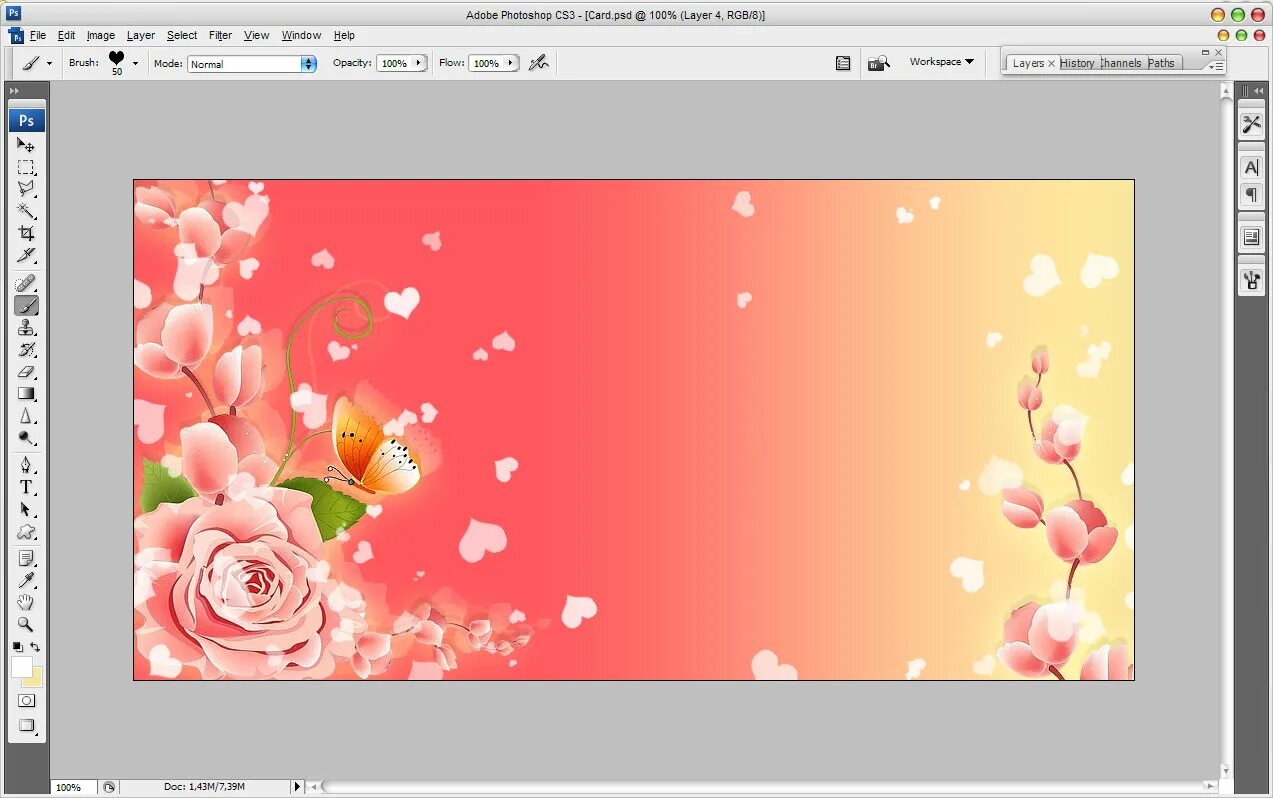Switch to the Channels tab
This screenshot has height=798, width=1273.
1121,63
